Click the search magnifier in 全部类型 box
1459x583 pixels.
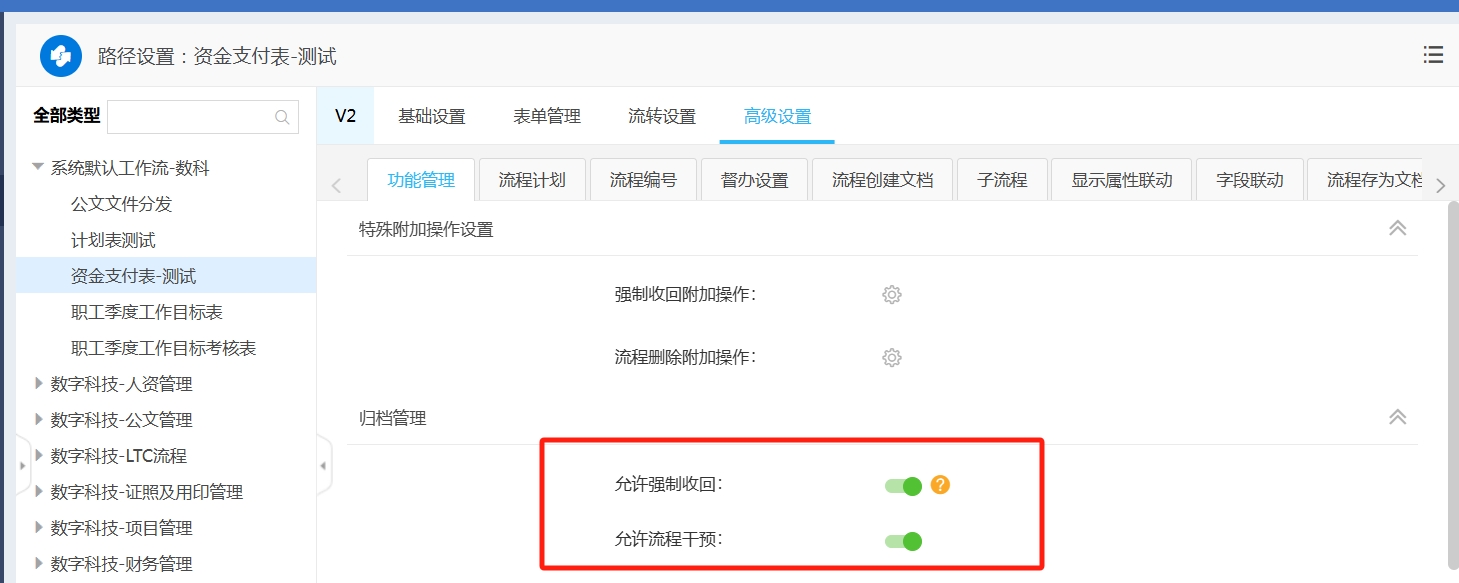(x=282, y=117)
